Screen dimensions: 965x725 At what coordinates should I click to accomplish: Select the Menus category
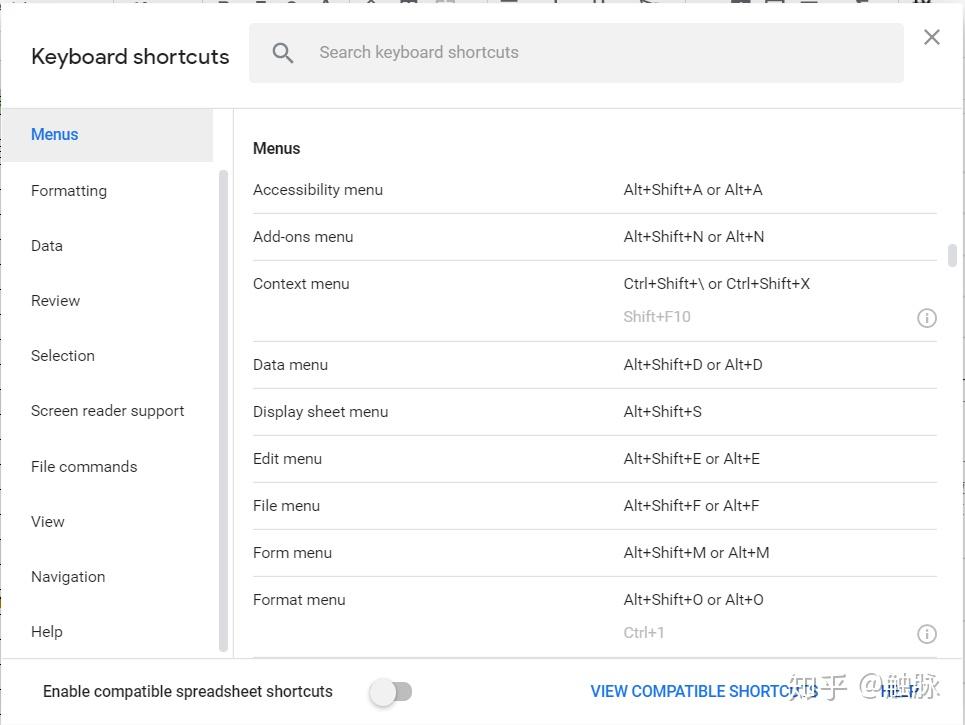click(x=55, y=135)
